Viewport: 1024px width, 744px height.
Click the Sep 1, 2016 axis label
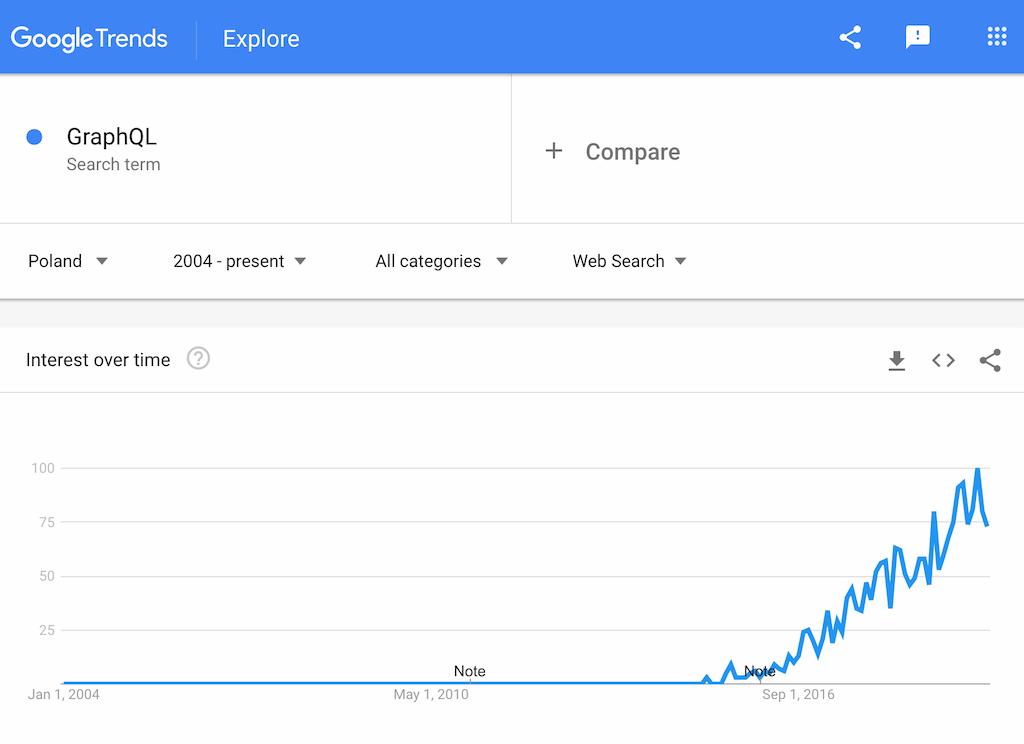797,694
